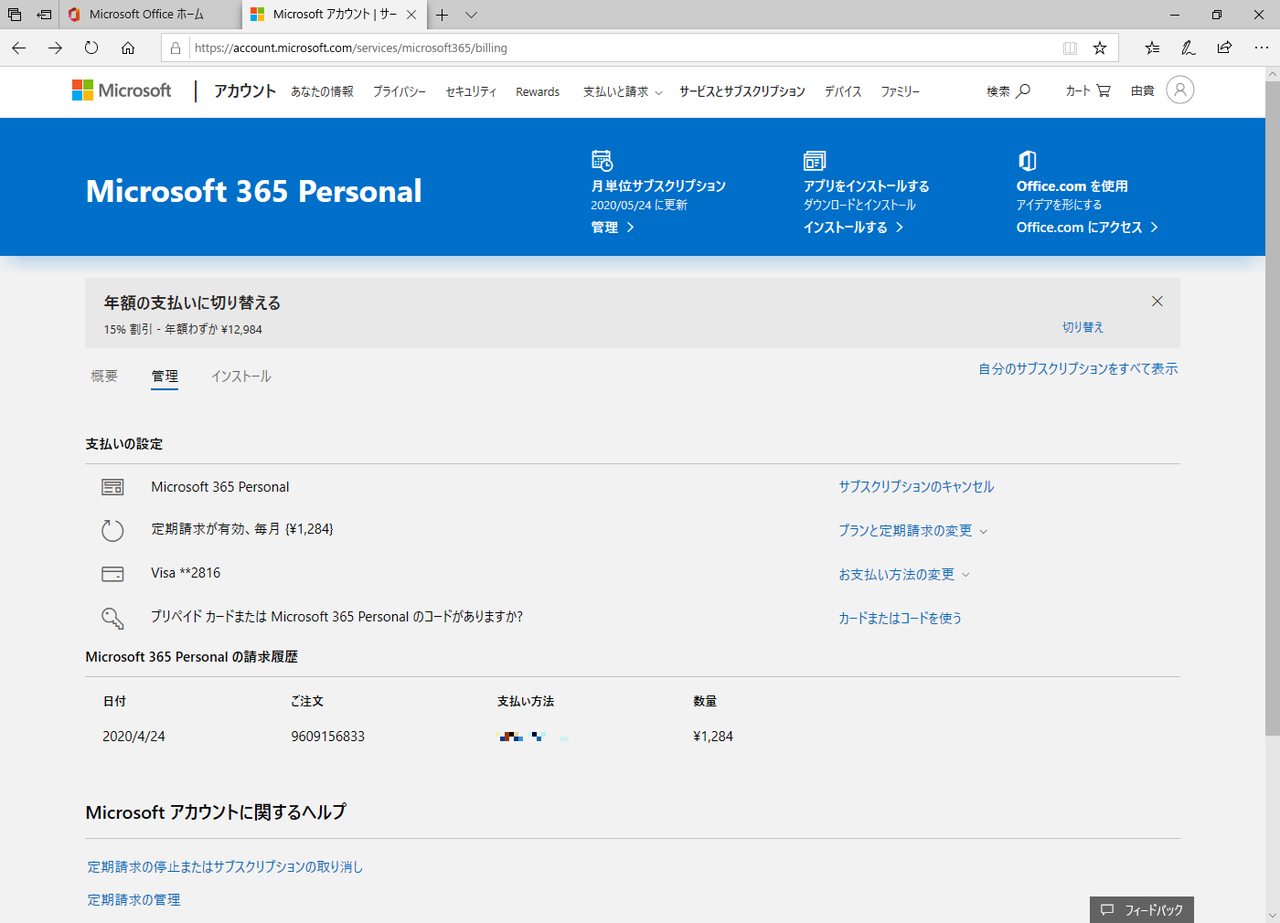Screen dimensions: 1280x923
Task: Switch to the インストール tab
Action: [241, 377]
